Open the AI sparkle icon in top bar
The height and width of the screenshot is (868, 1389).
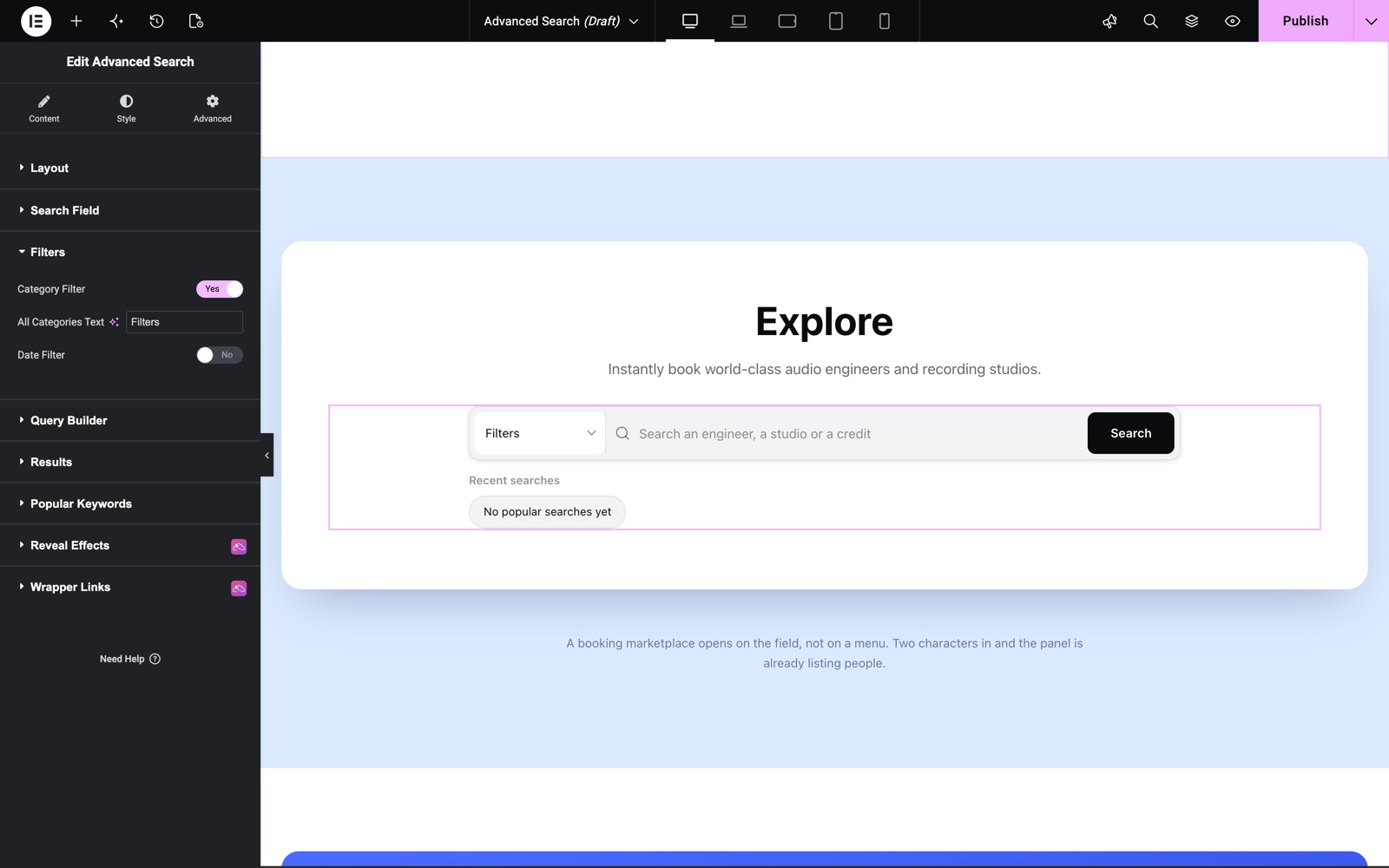coord(116,21)
